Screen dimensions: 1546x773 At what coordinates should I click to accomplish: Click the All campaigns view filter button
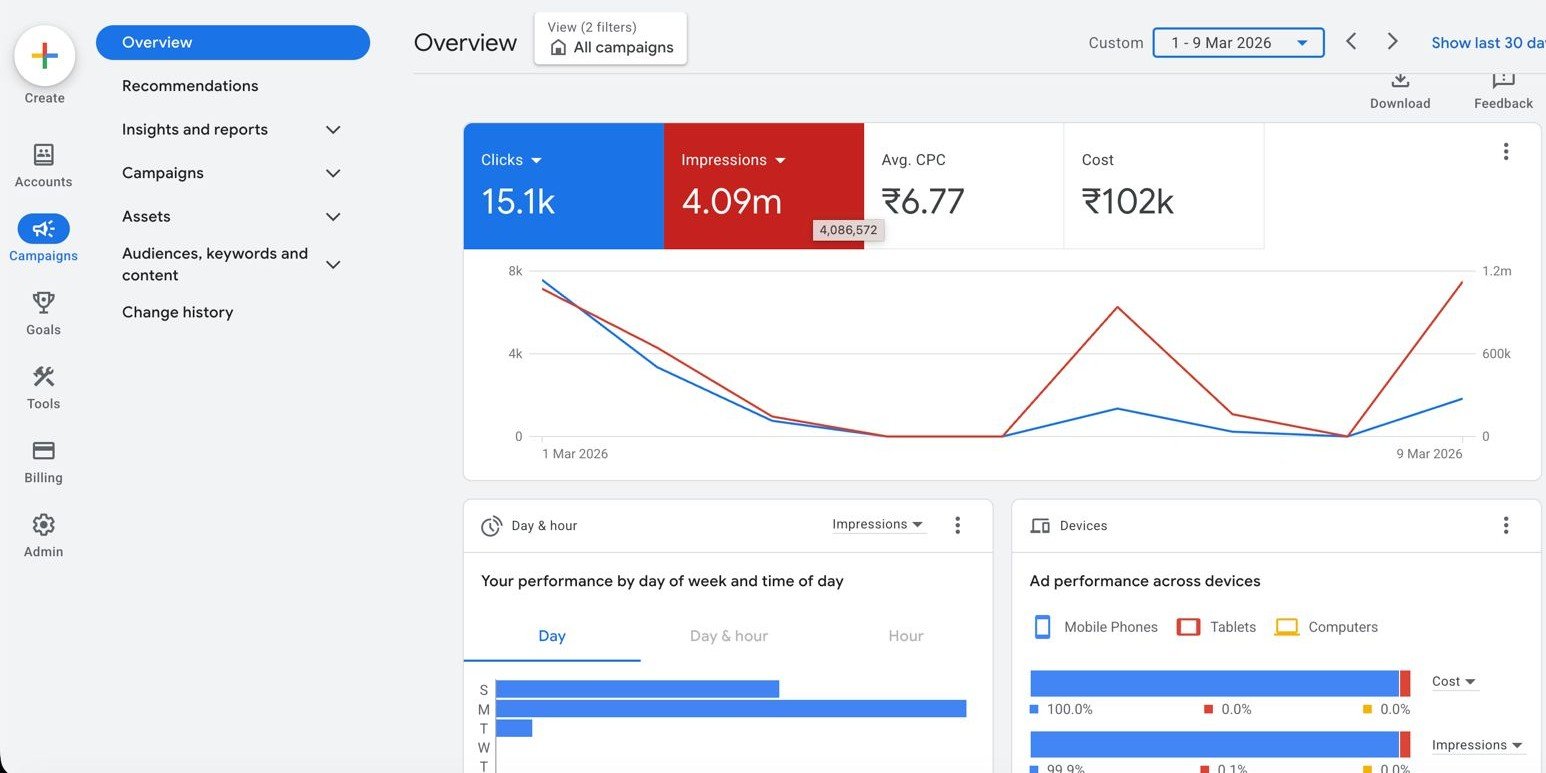click(x=611, y=39)
